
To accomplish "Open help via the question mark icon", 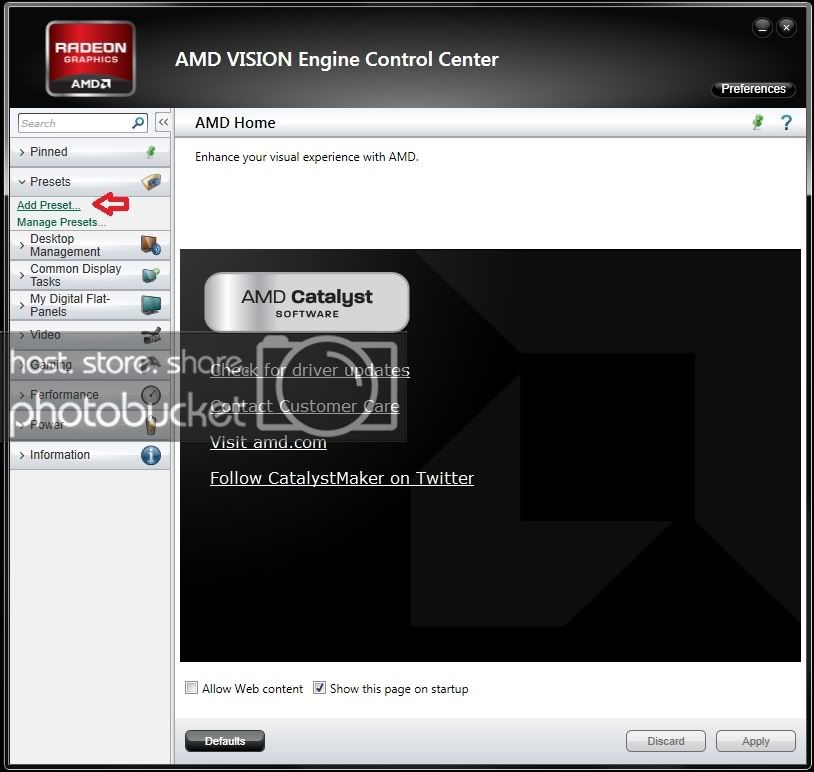I will pyautogui.click(x=786, y=123).
